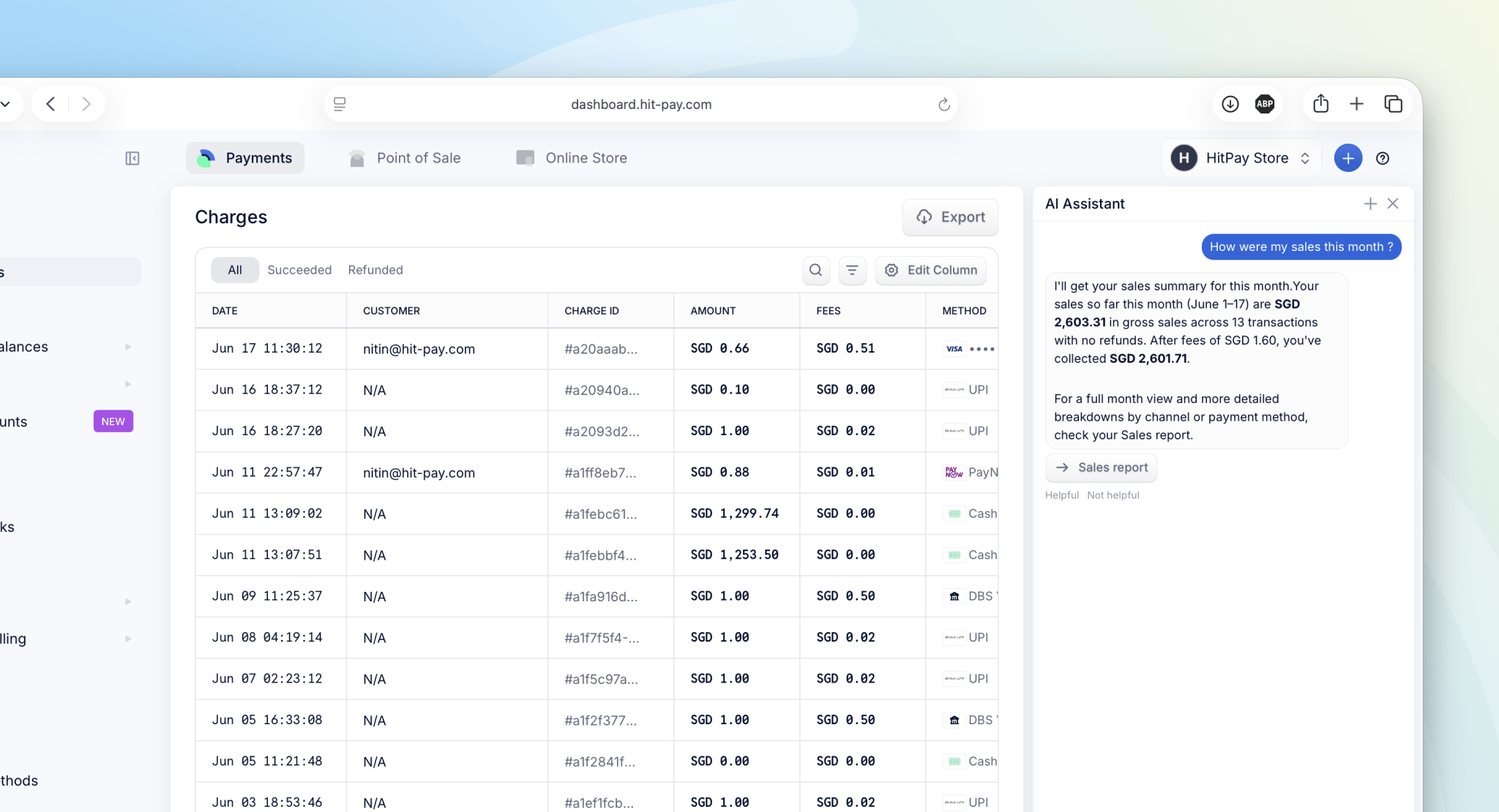Expand the Balances sidebar section arrow
The image size is (1499, 812).
coord(128,347)
